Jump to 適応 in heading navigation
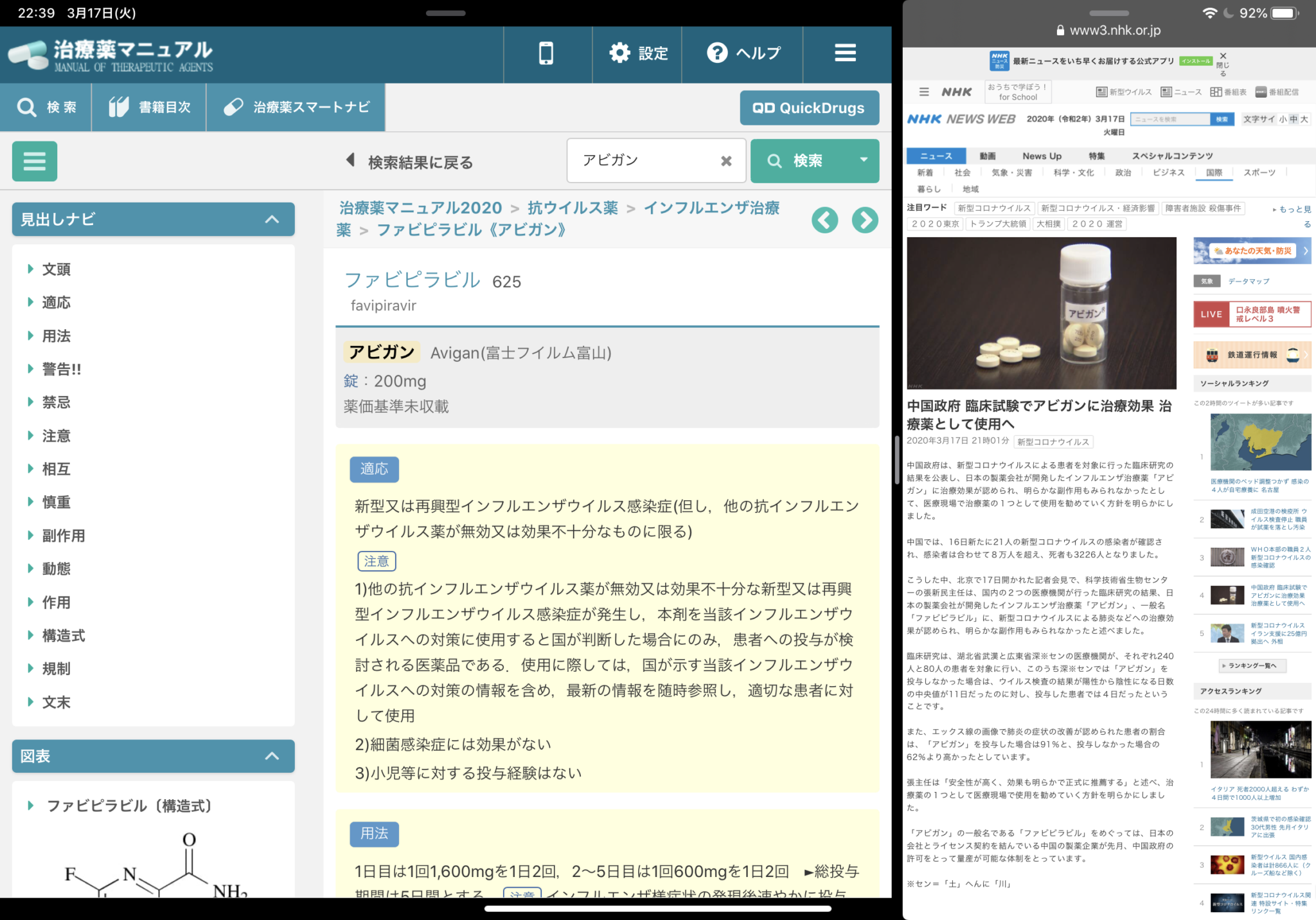 tap(56, 303)
